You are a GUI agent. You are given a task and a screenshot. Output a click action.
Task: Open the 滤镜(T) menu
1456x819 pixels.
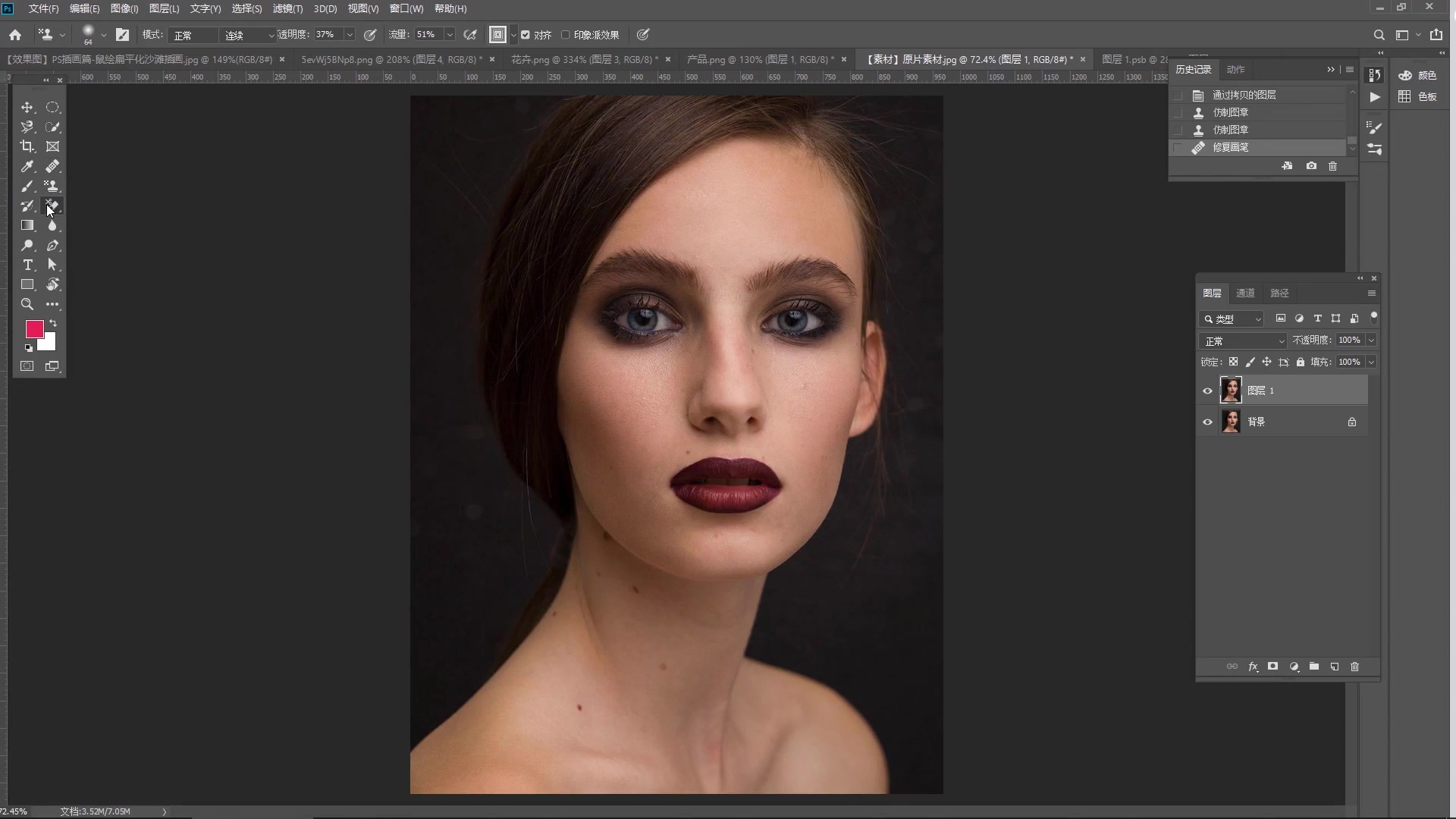[287, 8]
